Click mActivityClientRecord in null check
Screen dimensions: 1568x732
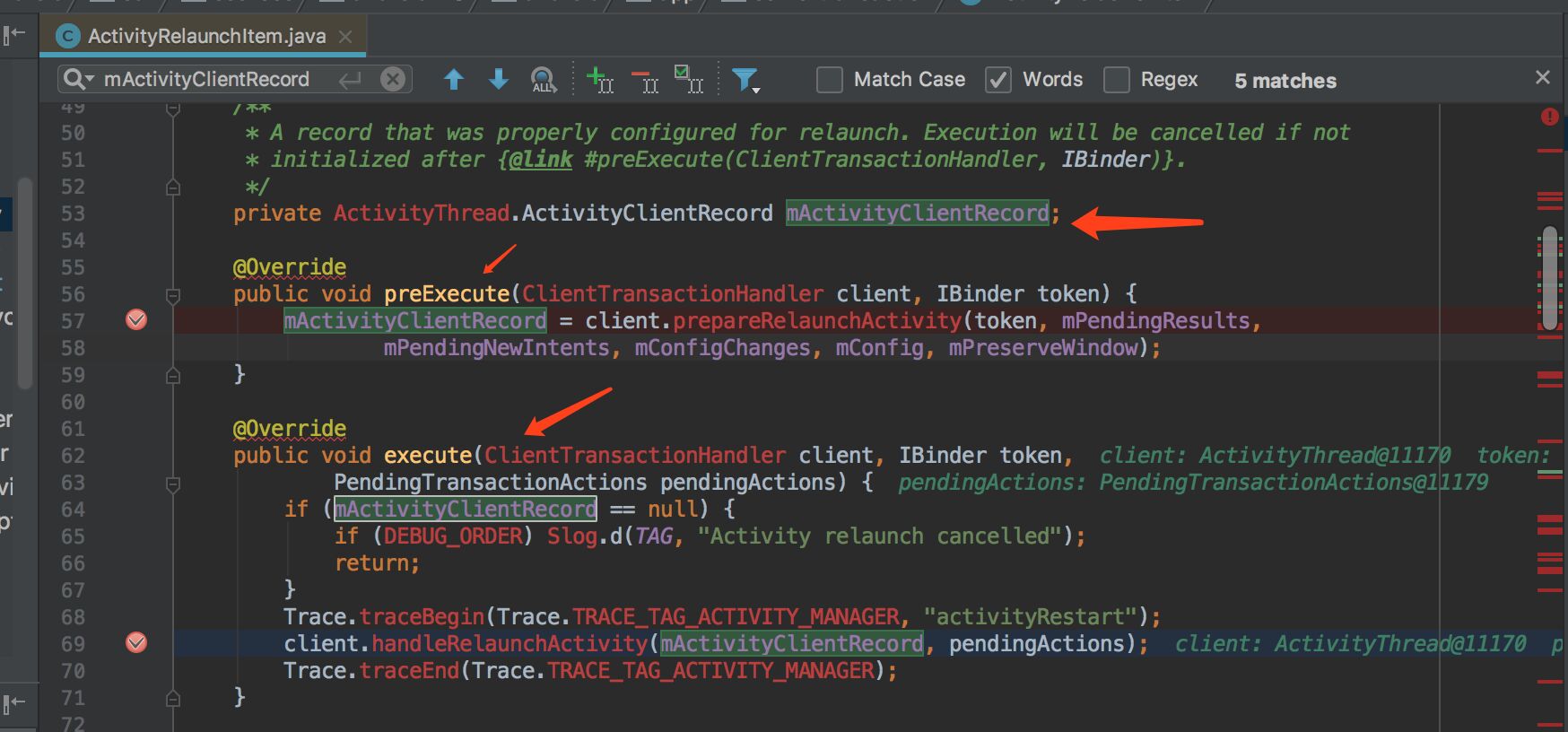(x=466, y=509)
